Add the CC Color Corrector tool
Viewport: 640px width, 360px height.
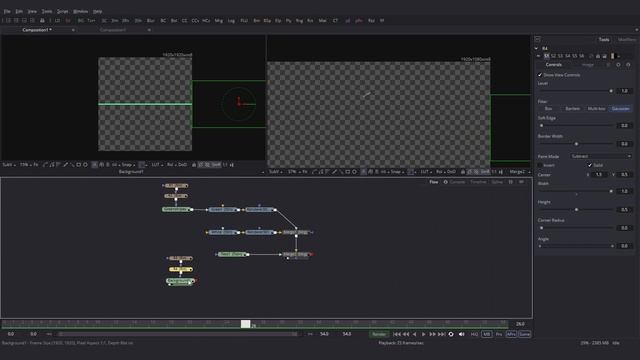click(x=184, y=20)
